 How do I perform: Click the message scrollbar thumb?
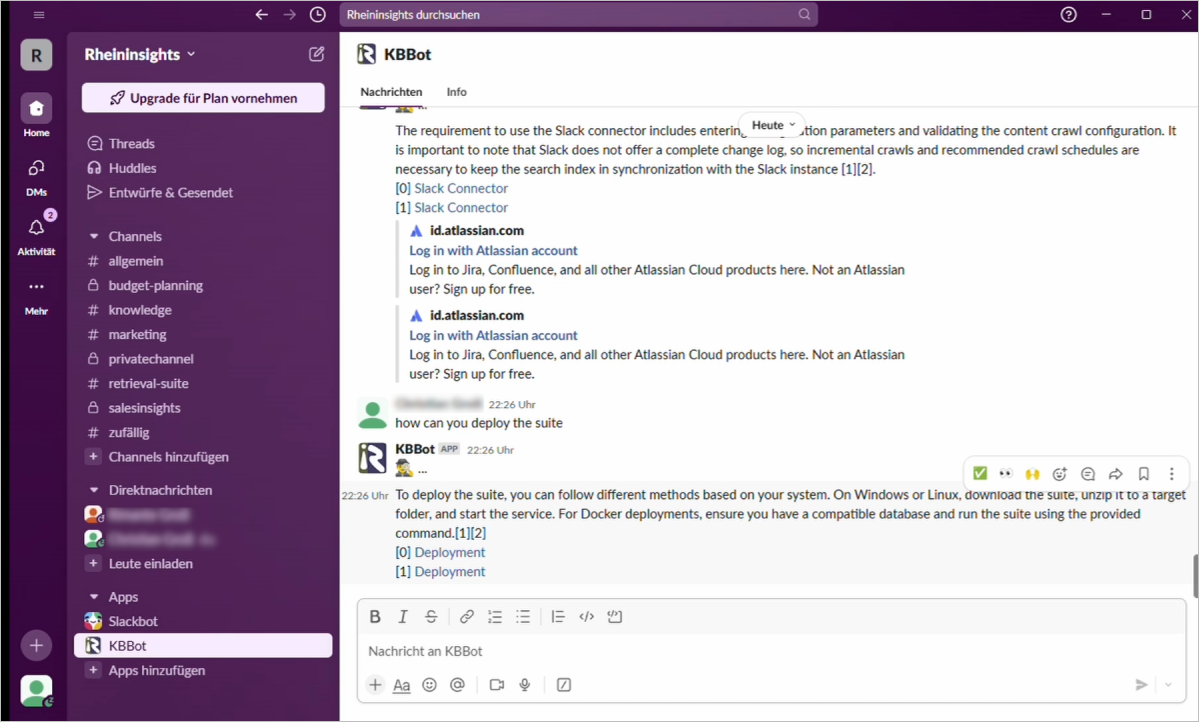1194,573
